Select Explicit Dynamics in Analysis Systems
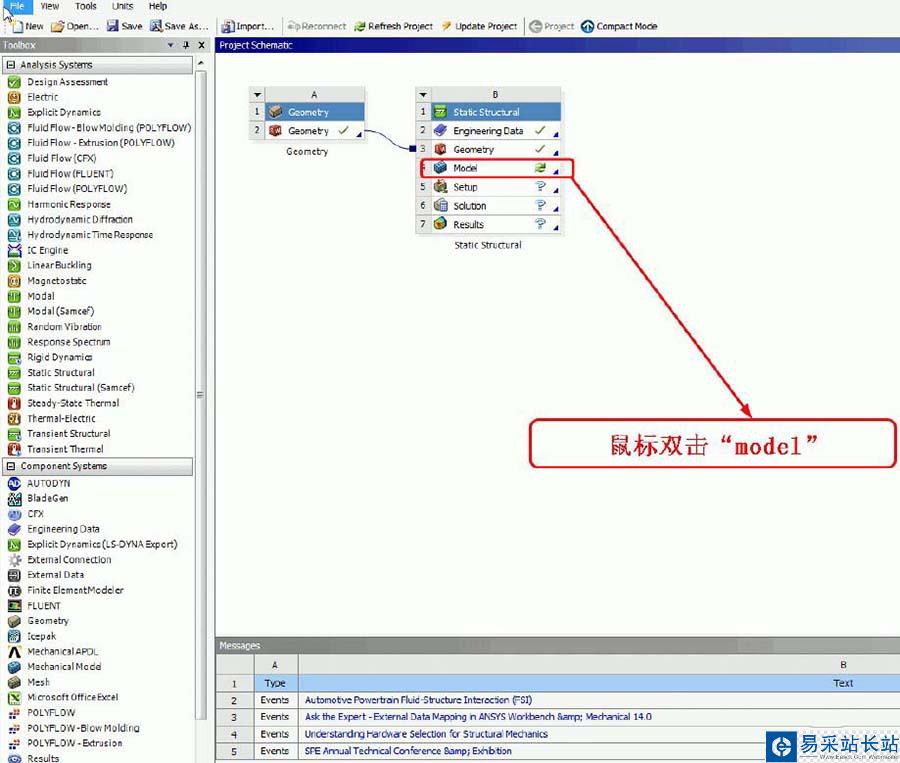 tap(64, 113)
